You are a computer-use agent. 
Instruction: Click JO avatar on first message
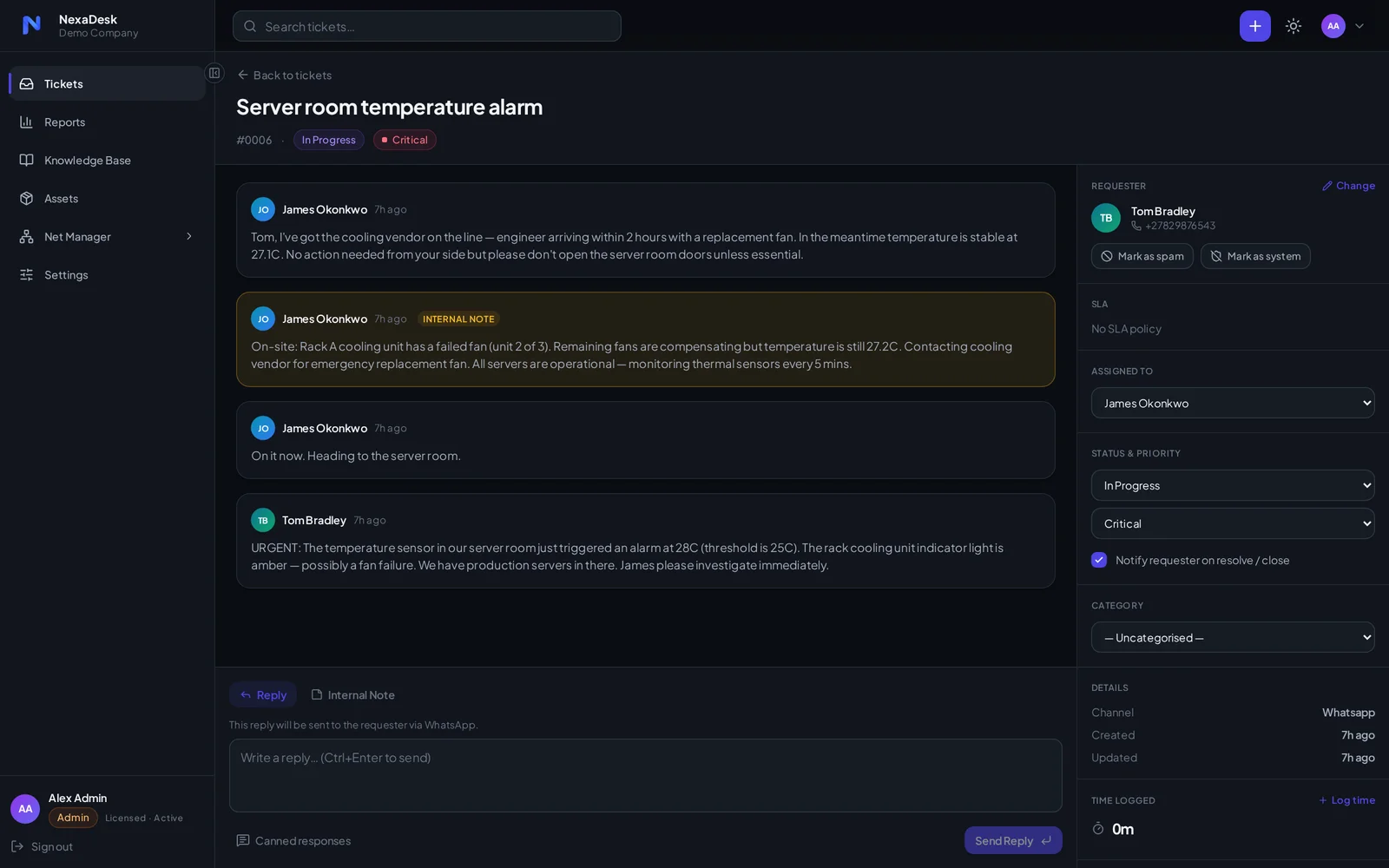coord(263,209)
